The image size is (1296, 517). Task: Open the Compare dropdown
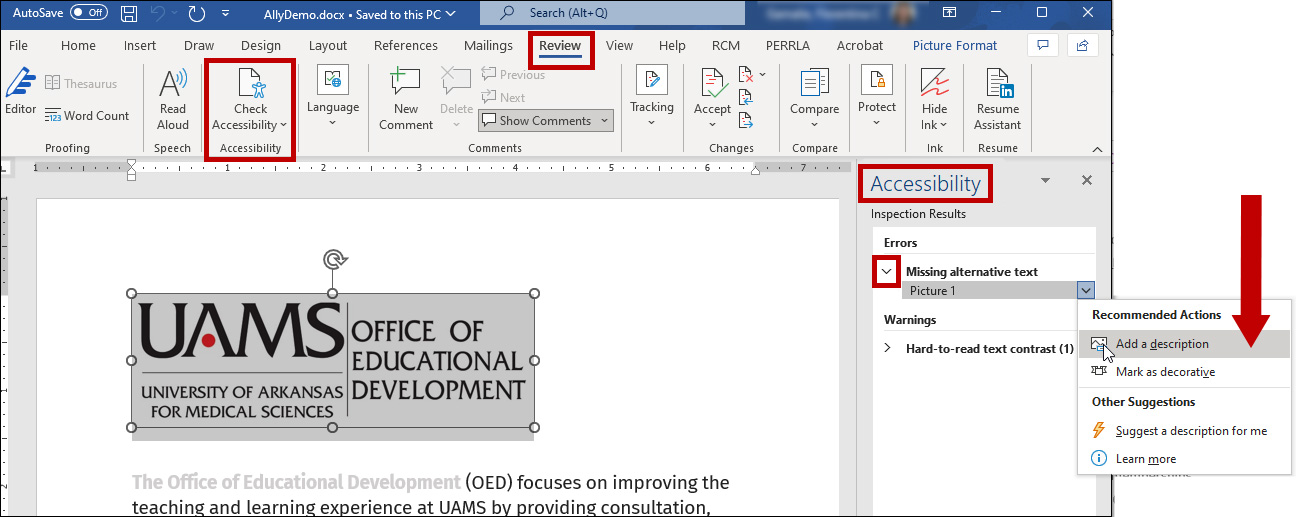(x=814, y=100)
